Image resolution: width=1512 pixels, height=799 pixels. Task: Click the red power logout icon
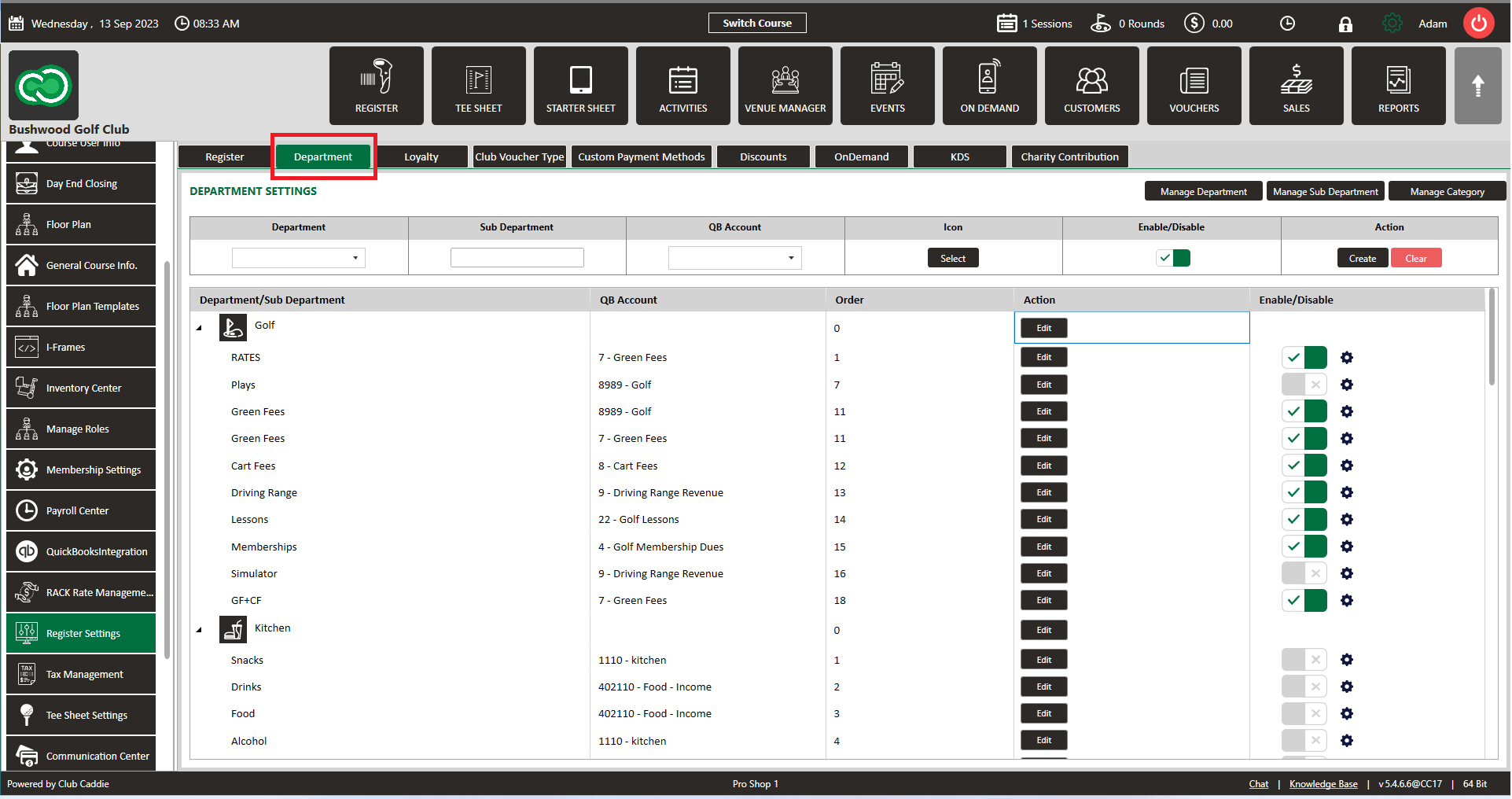tap(1478, 23)
